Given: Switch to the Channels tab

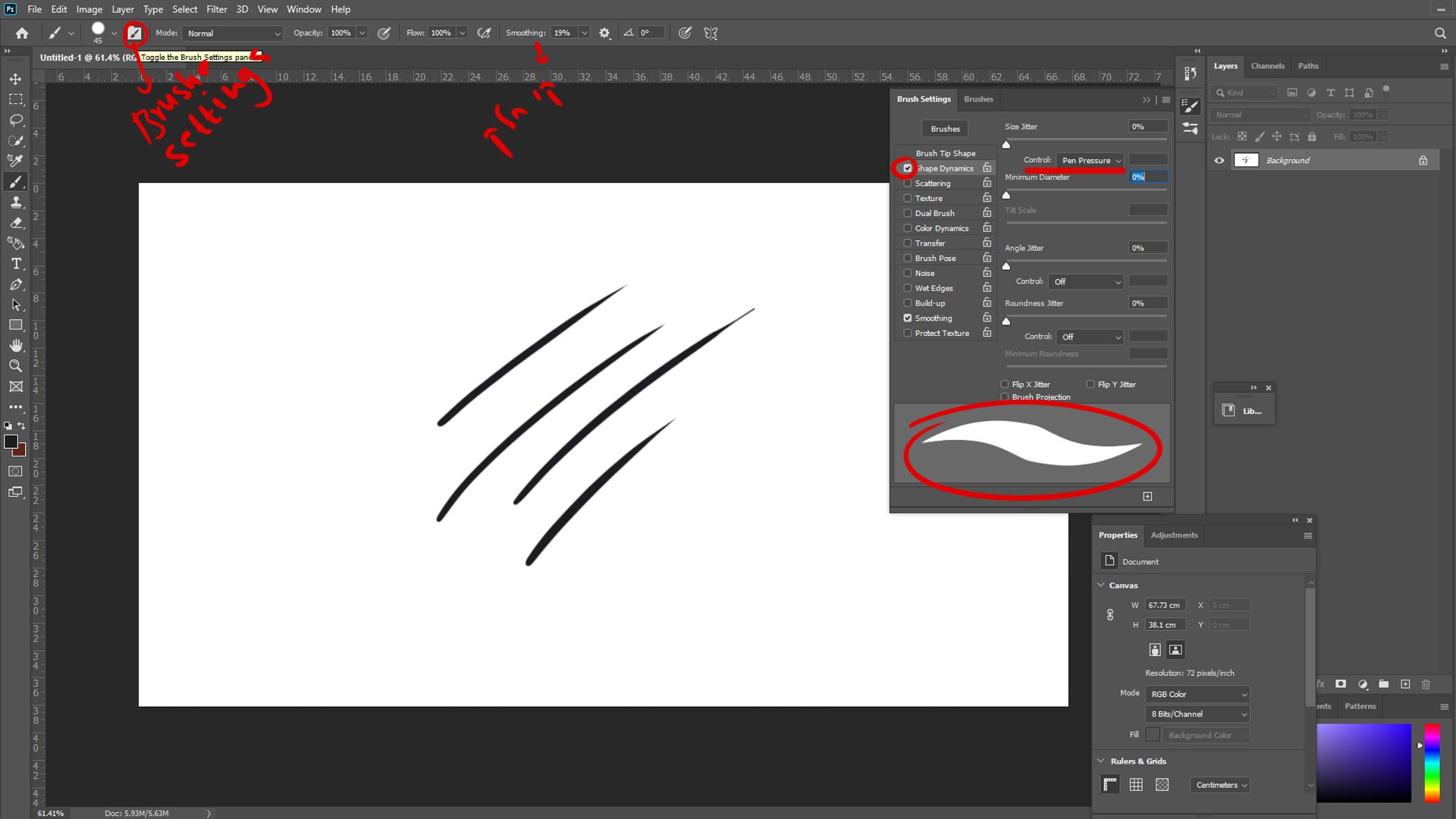Looking at the screenshot, I should tap(1267, 66).
